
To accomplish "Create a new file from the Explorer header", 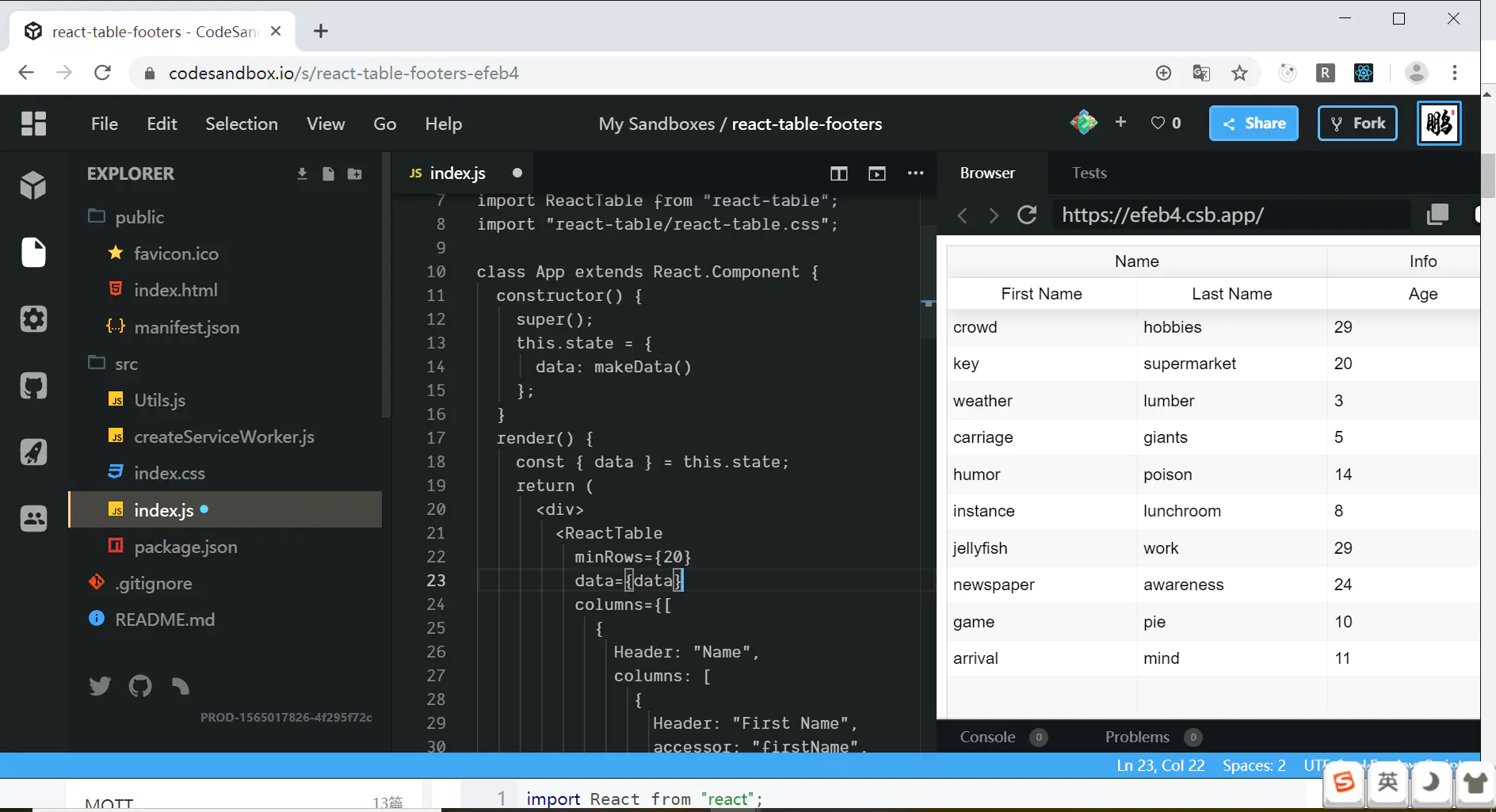I will pyautogui.click(x=328, y=173).
